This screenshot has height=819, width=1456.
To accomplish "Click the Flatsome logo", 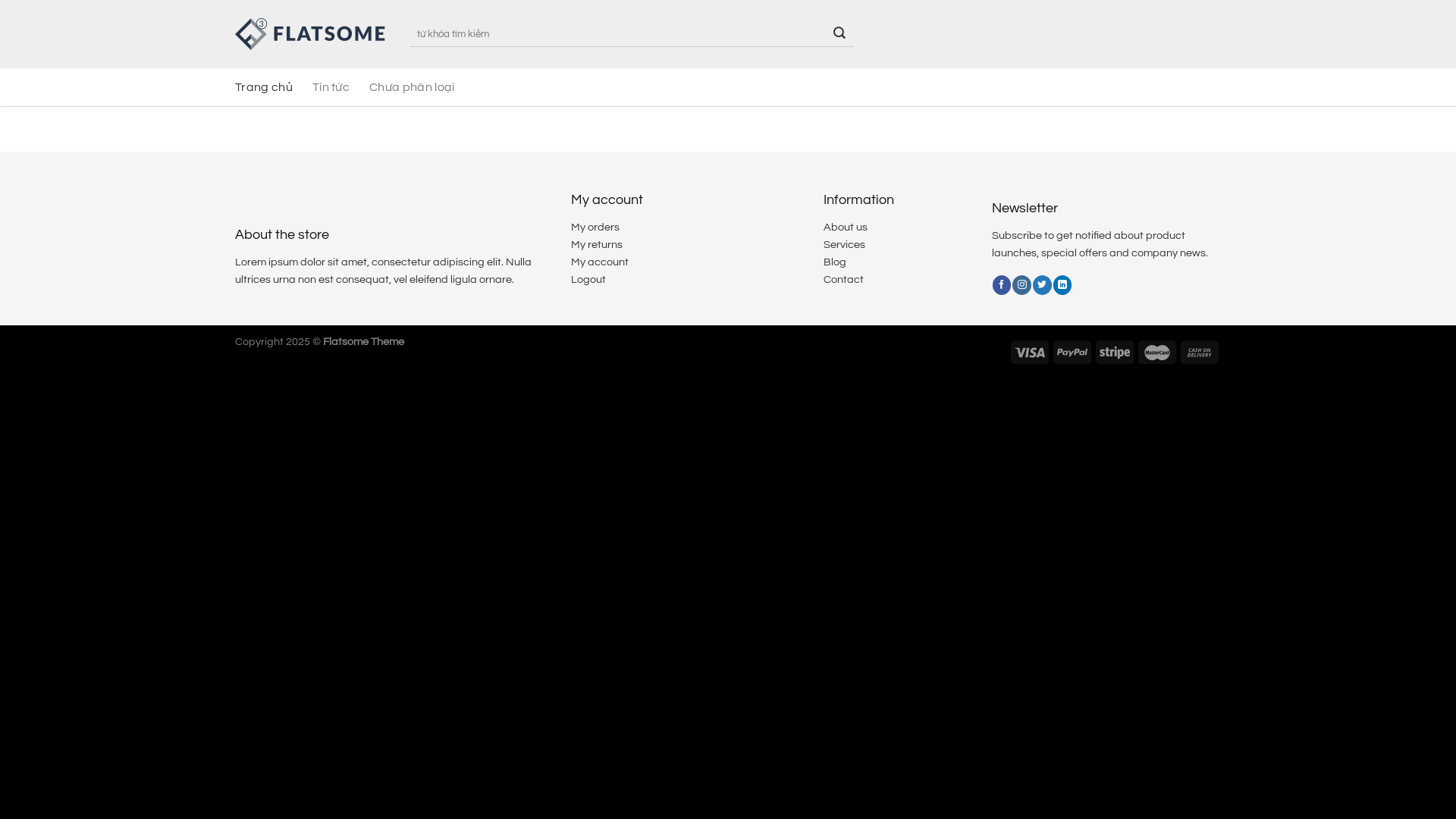I will 310,34.
